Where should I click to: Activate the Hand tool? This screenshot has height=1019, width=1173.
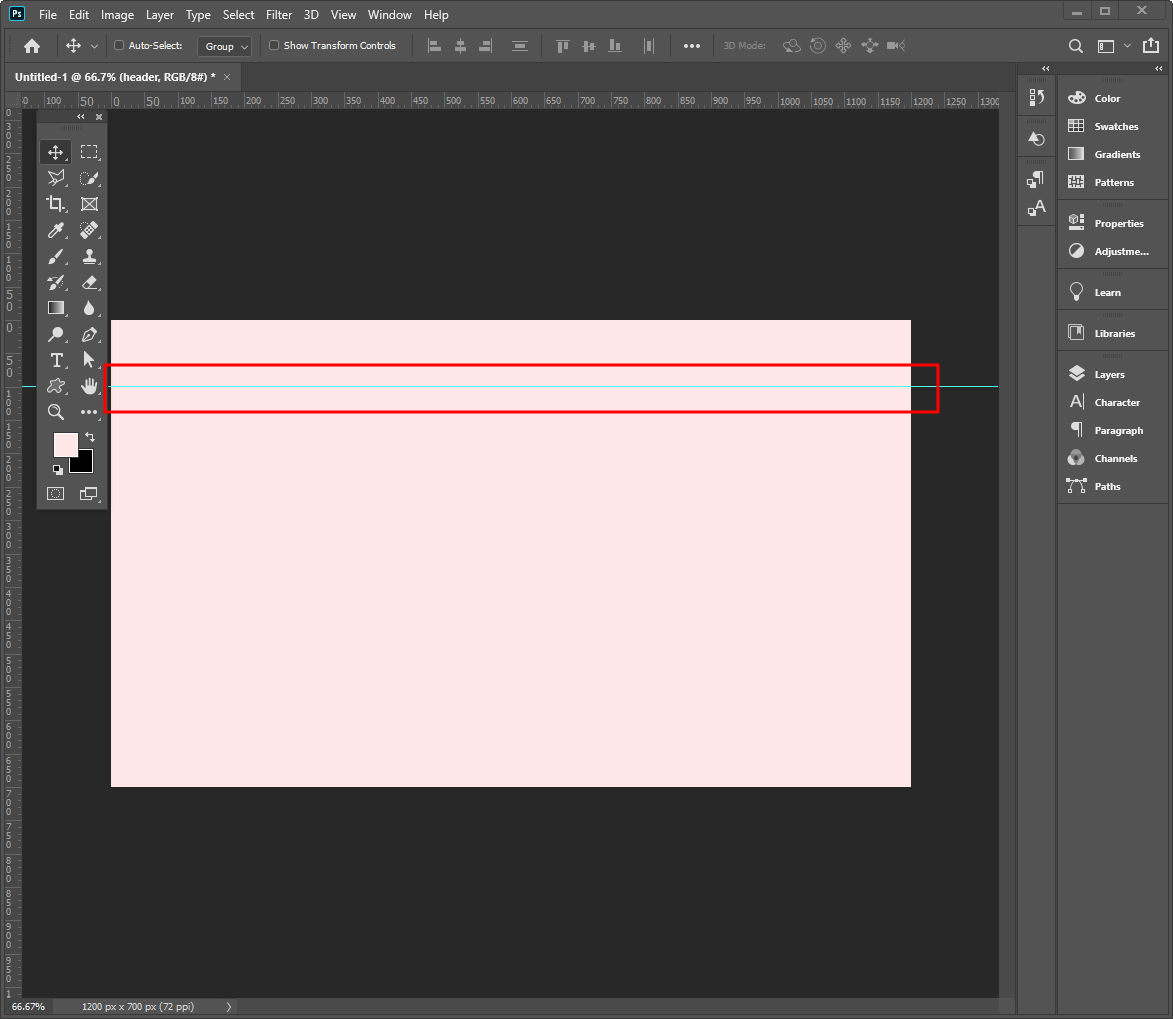pos(89,386)
